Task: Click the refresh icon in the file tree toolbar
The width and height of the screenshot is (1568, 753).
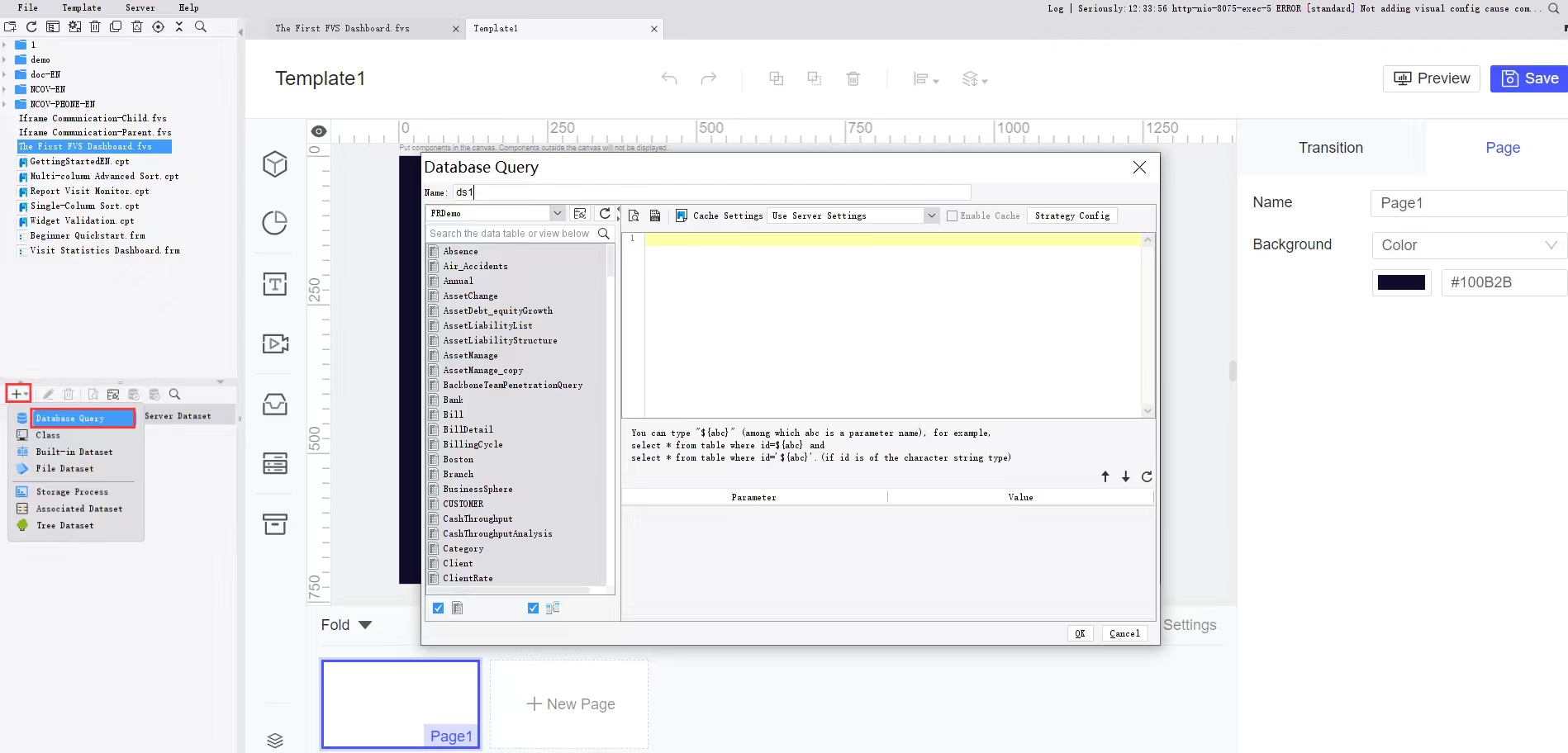Action: click(x=31, y=26)
